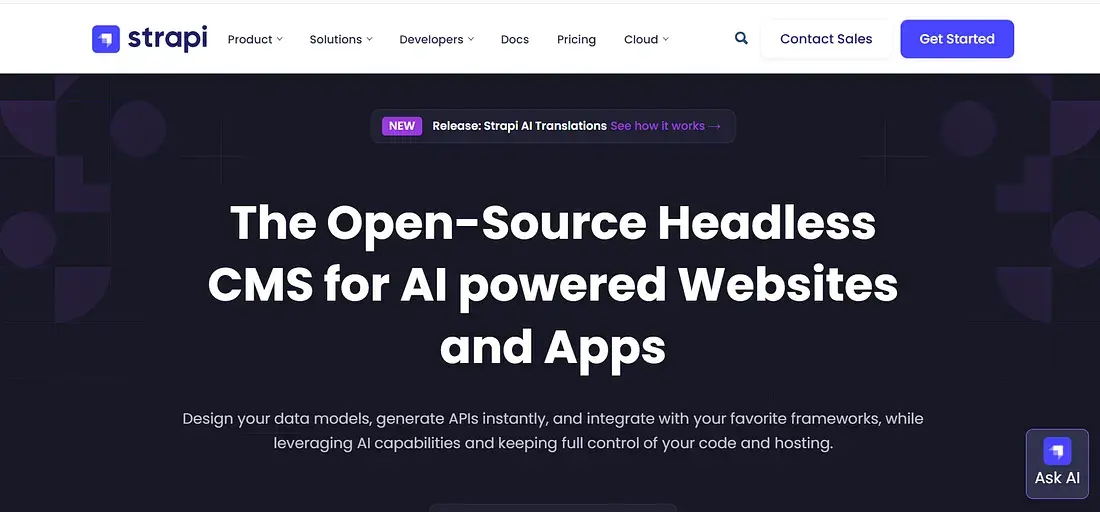This screenshot has width=1100, height=512.
Task: Click the description paragraph about data models
Action: point(552,430)
